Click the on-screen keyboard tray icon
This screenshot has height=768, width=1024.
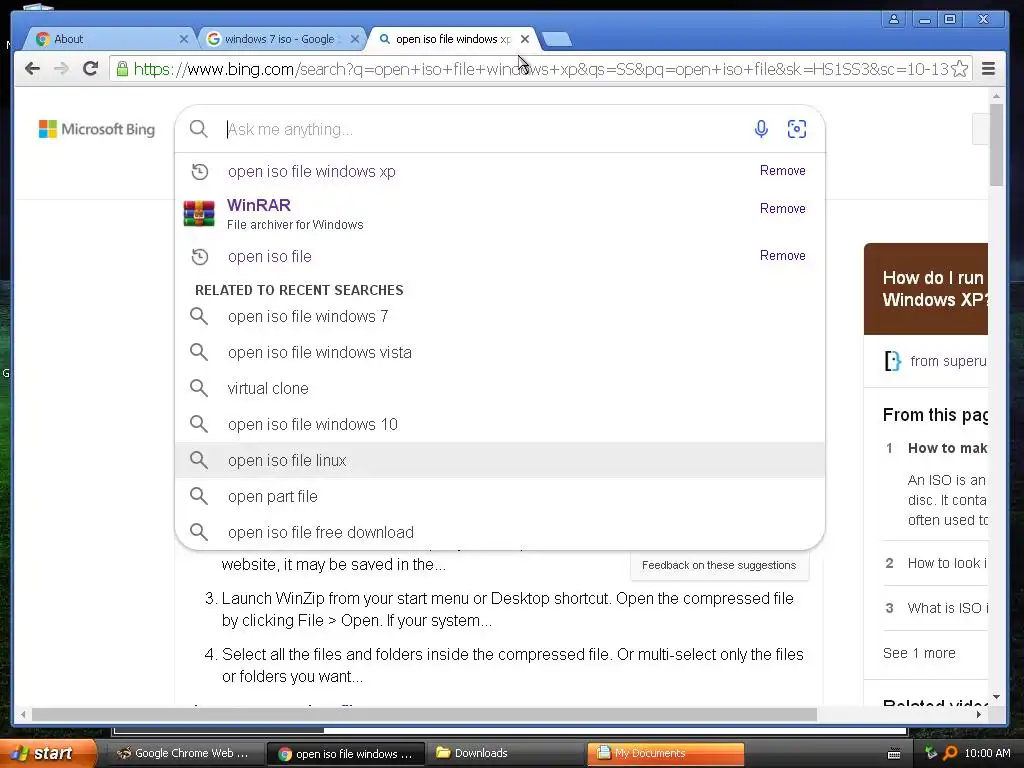pyautogui.click(x=894, y=754)
